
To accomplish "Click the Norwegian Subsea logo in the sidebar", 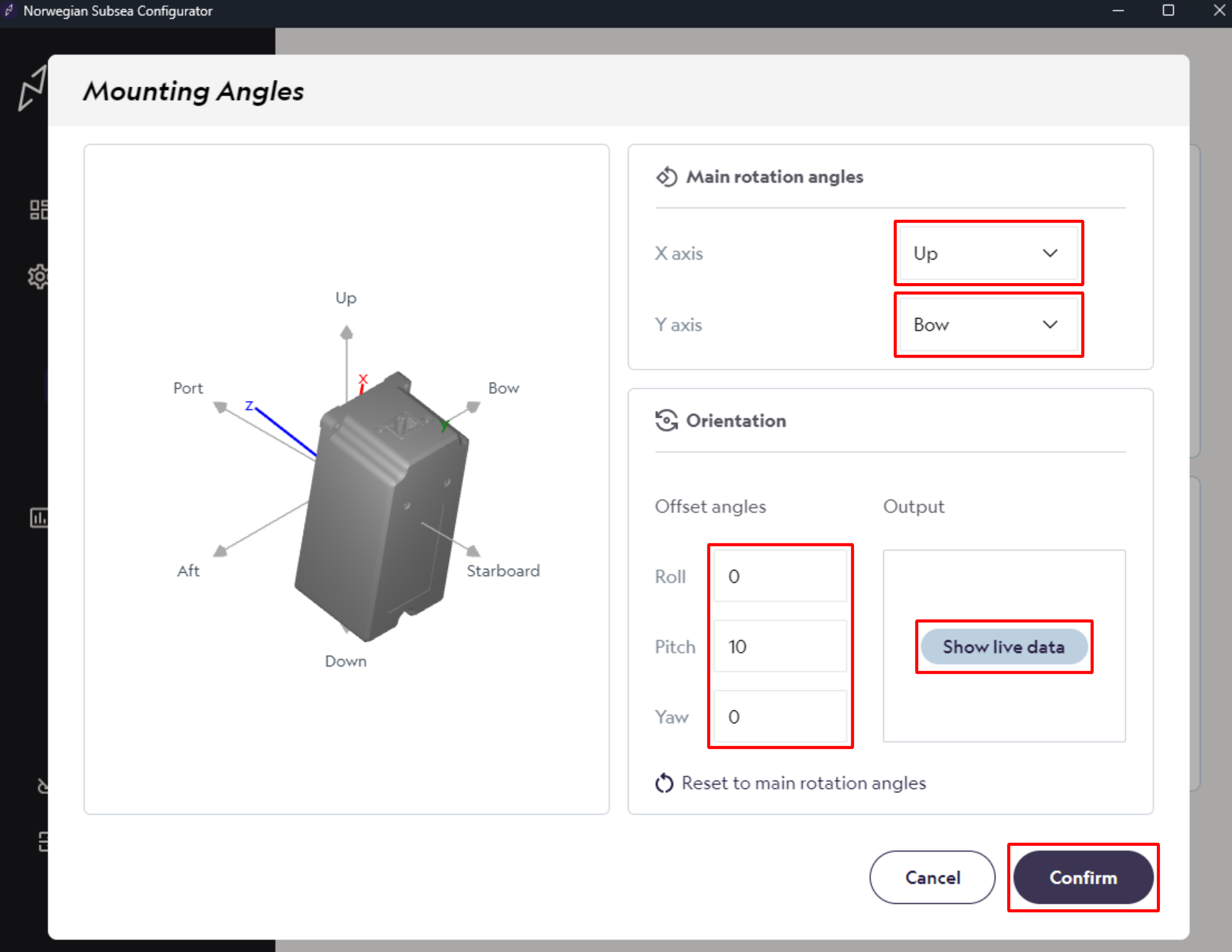I will pyautogui.click(x=32, y=89).
